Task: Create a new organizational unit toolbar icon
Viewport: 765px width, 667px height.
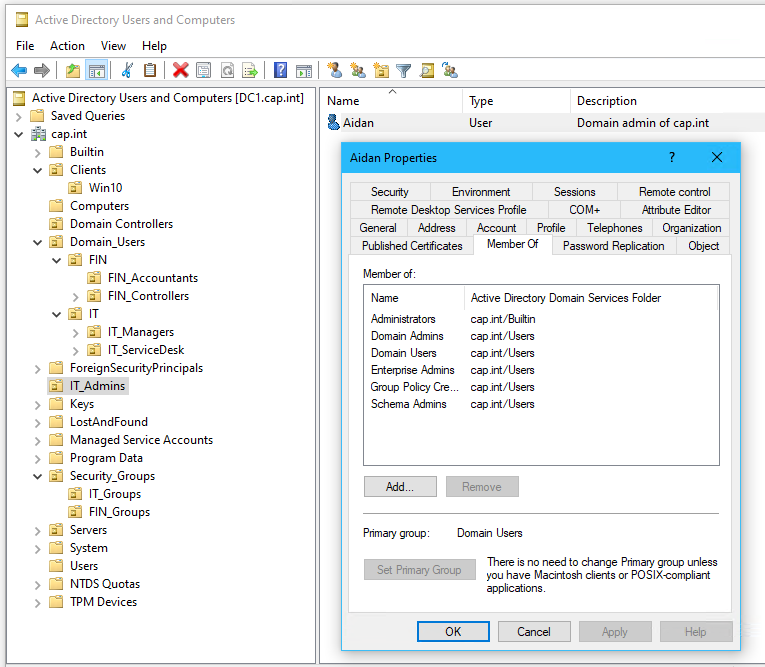Action: 381,71
